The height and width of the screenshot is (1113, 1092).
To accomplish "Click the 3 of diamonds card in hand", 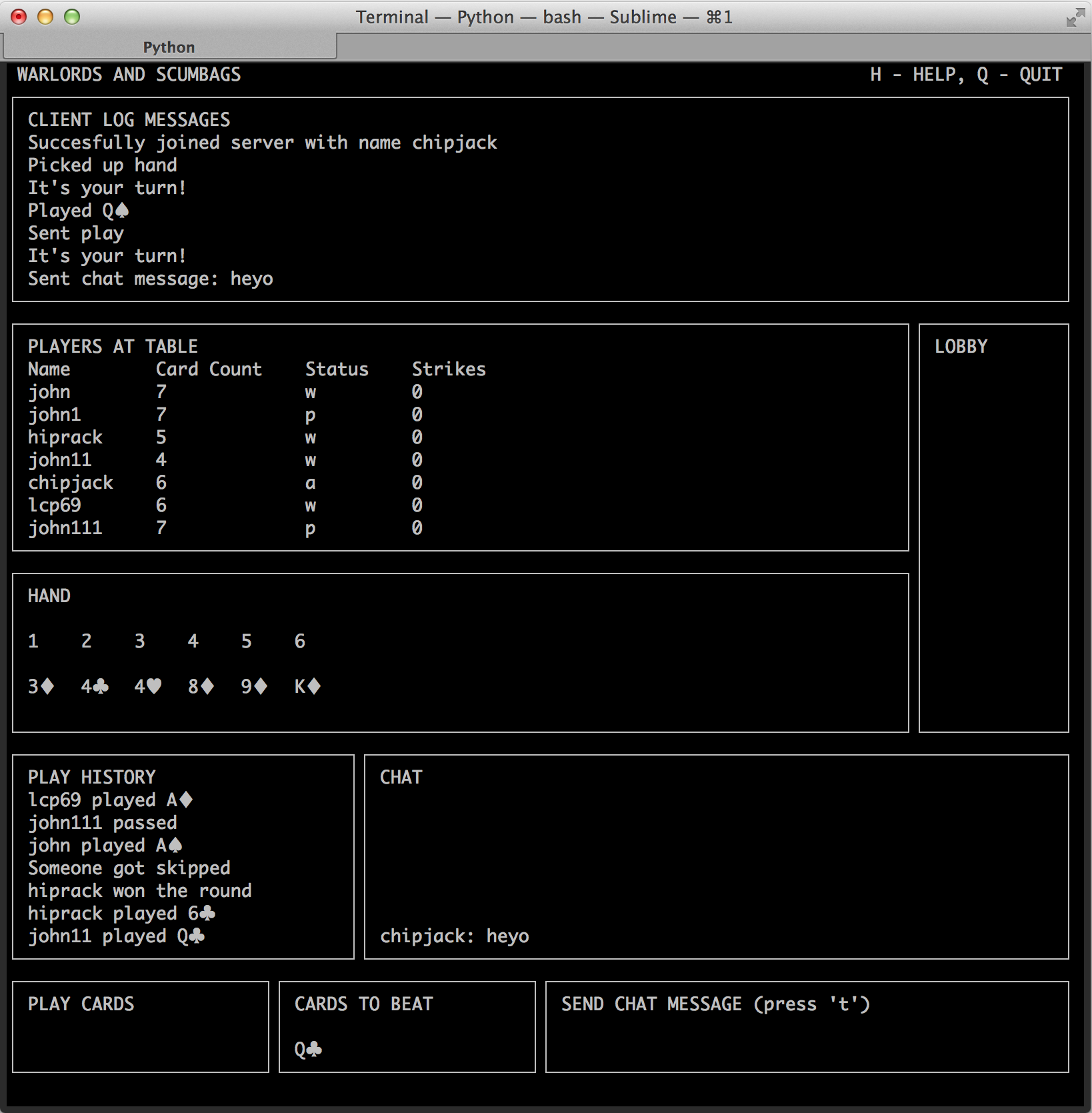I will (x=41, y=686).
